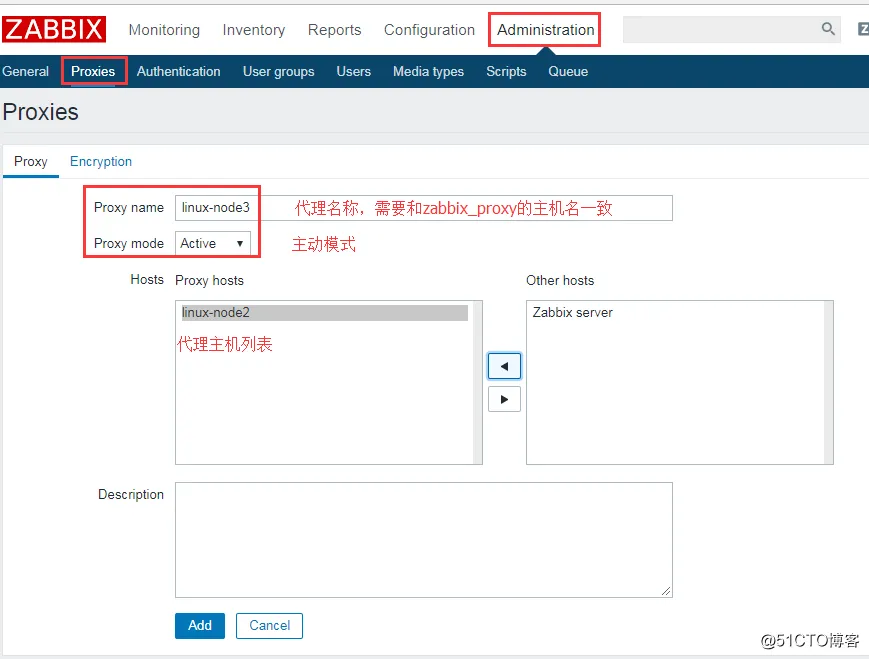Select the Proxies submenu item
The height and width of the screenshot is (659, 869).
pyautogui.click(x=93, y=71)
